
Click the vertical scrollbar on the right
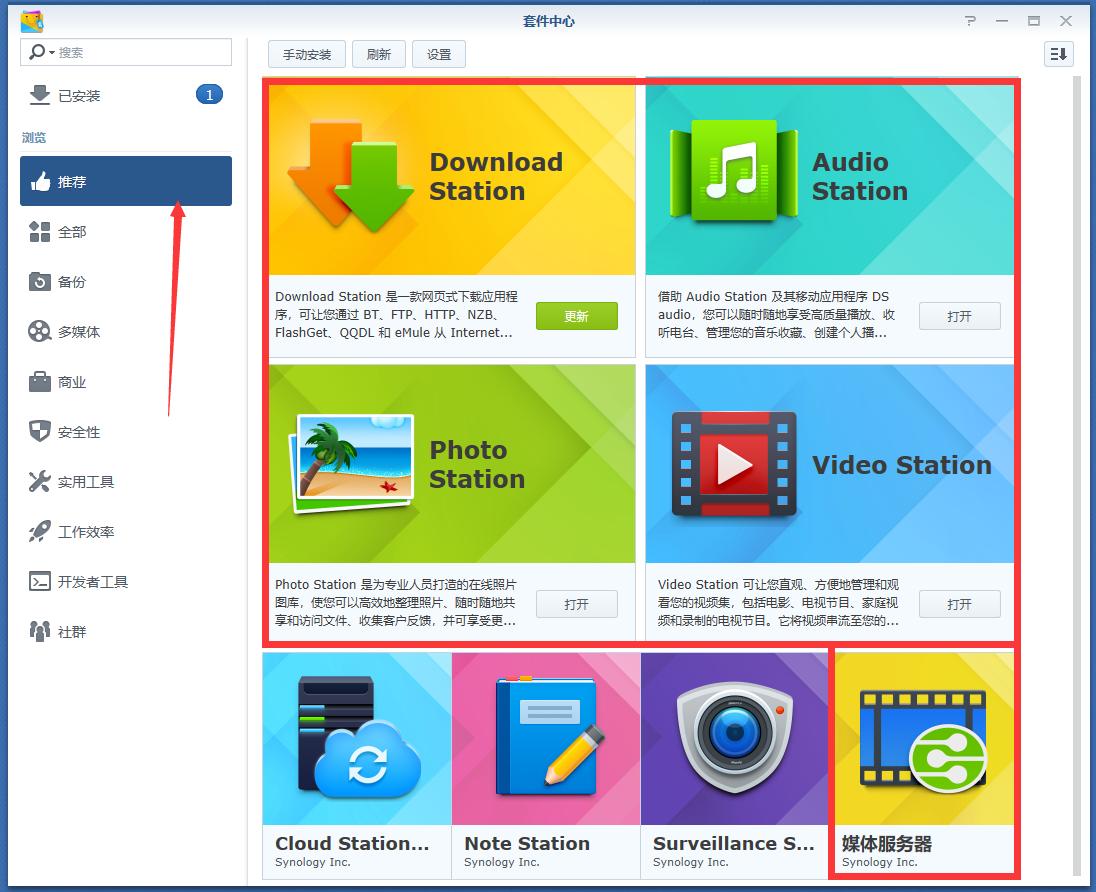[x=1077, y=400]
